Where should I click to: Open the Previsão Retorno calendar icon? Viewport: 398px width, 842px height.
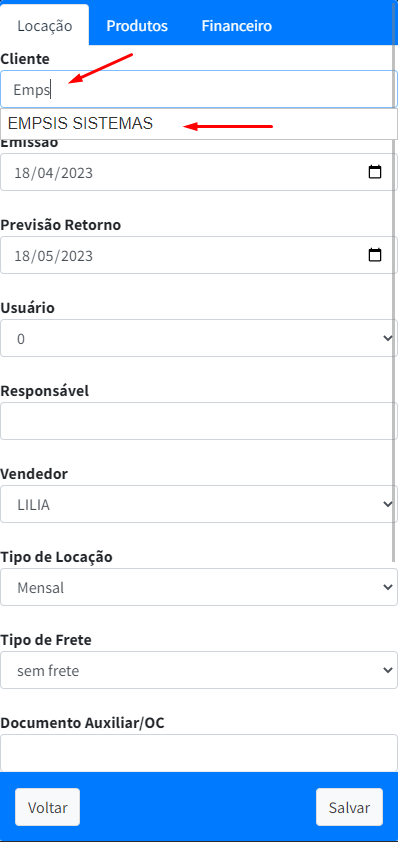375,255
